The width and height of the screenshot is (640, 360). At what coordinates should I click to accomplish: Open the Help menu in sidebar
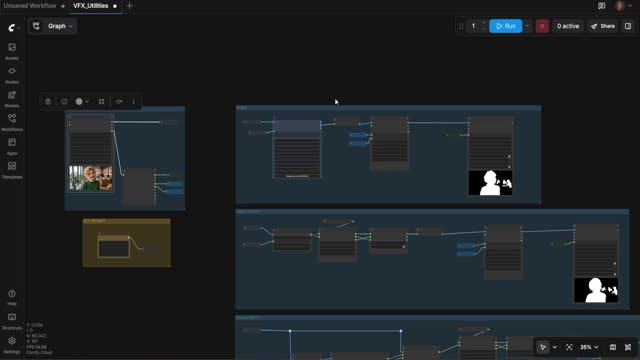pos(12,297)
